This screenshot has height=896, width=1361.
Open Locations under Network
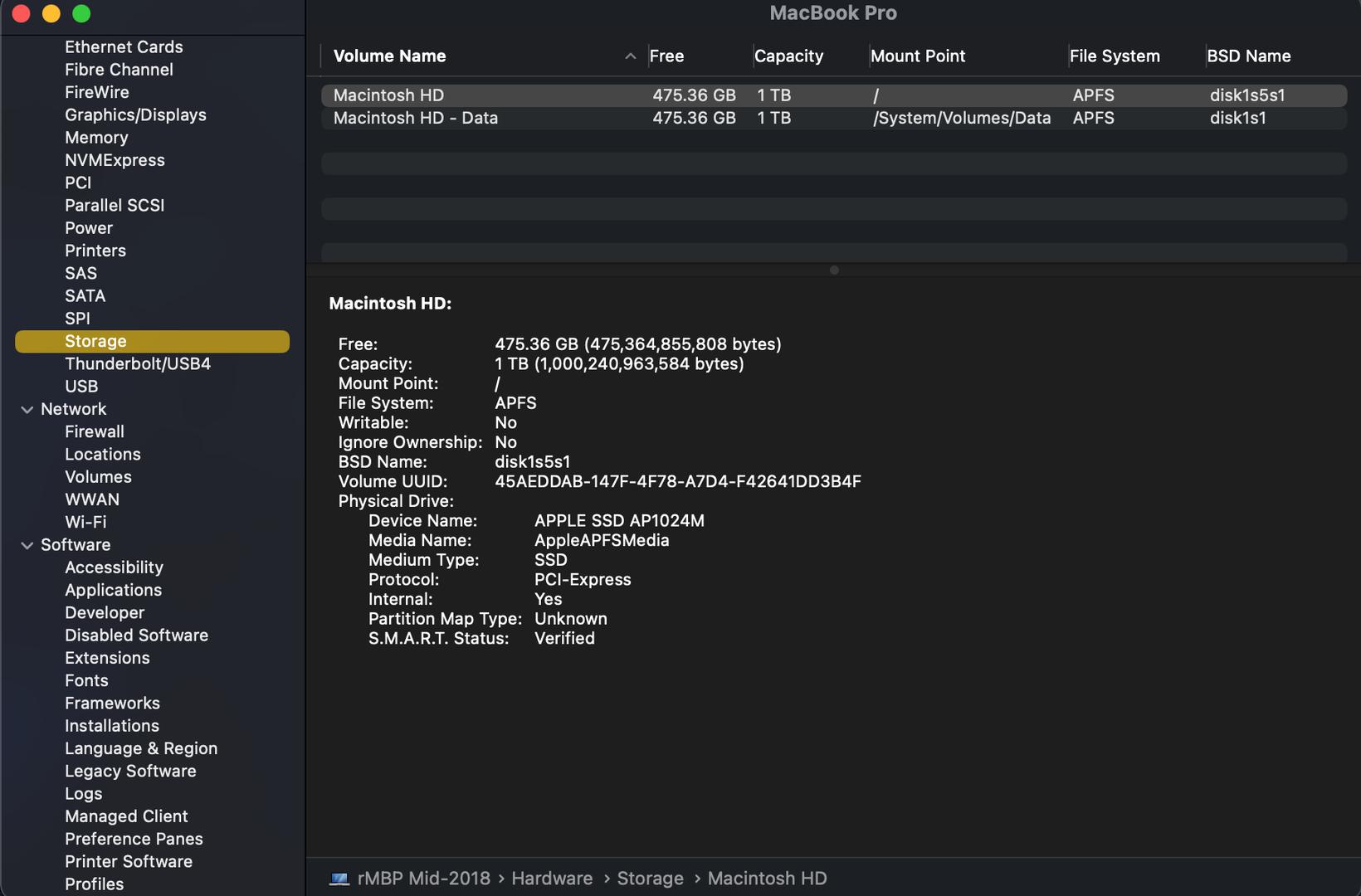point(103,455)
